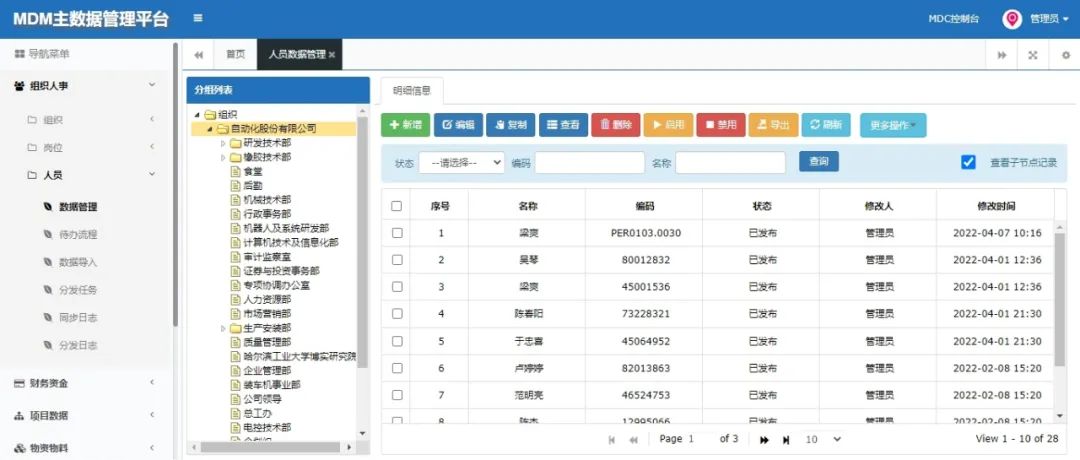The width and height of the screenshot is (1080, 460).
Task: Check the row for 吴琴
Action: pyautogui.click(x=397, y=260)
